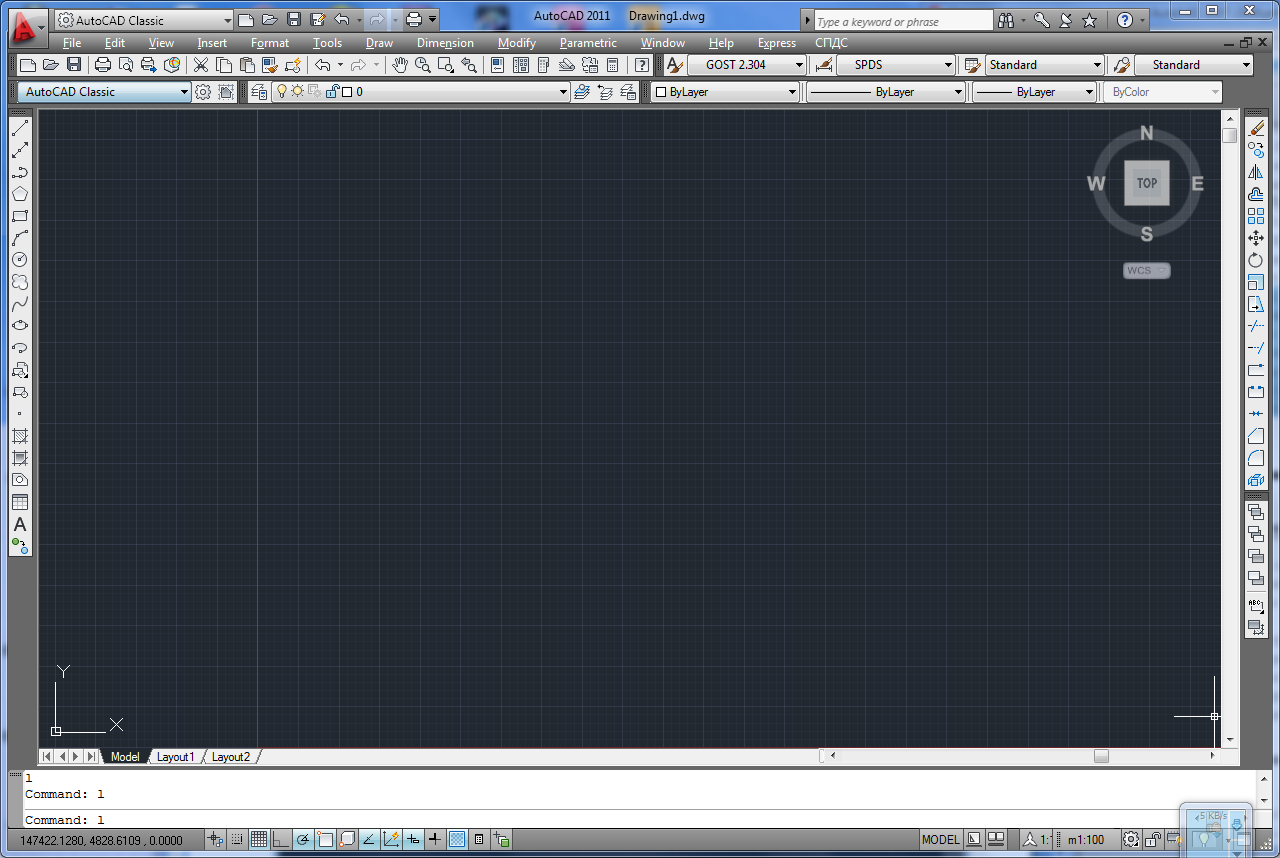Screen dimensions: 1280x858
Task: Open the Dimension menu
Action: click(445, 43)
